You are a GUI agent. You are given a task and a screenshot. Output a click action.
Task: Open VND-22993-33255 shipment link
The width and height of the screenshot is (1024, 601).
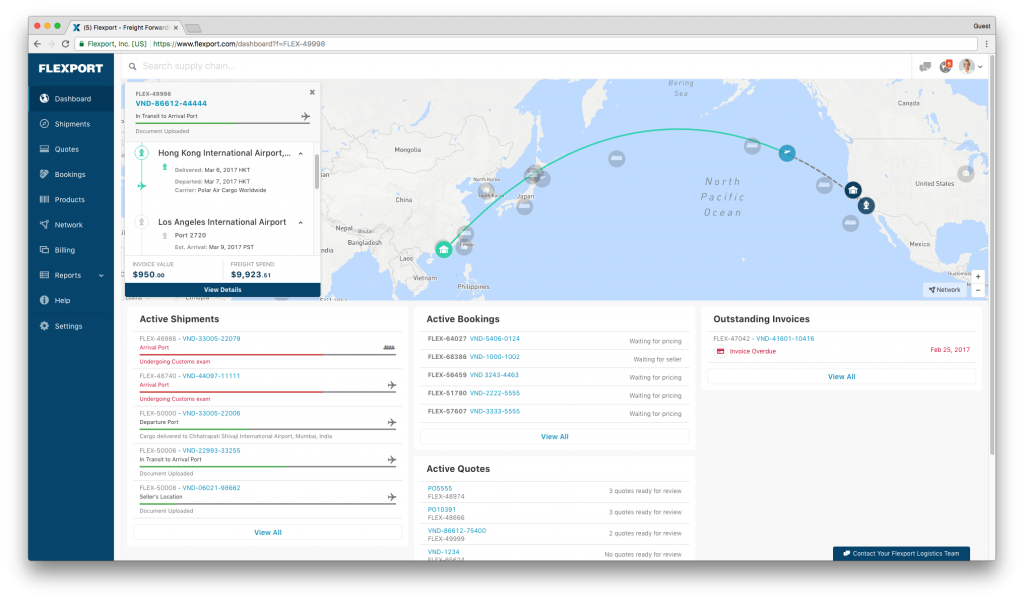click(x=211, y=451)
